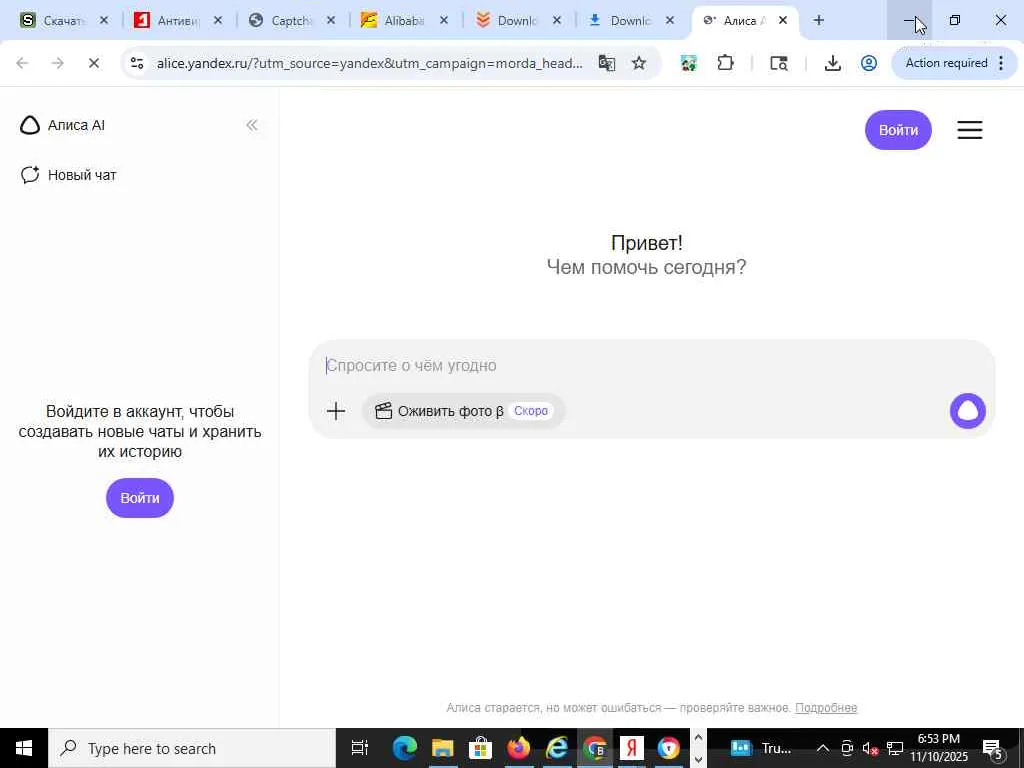Close the Алиса tab
This screenshot has height=768, width=1024.
coord(782,21)
